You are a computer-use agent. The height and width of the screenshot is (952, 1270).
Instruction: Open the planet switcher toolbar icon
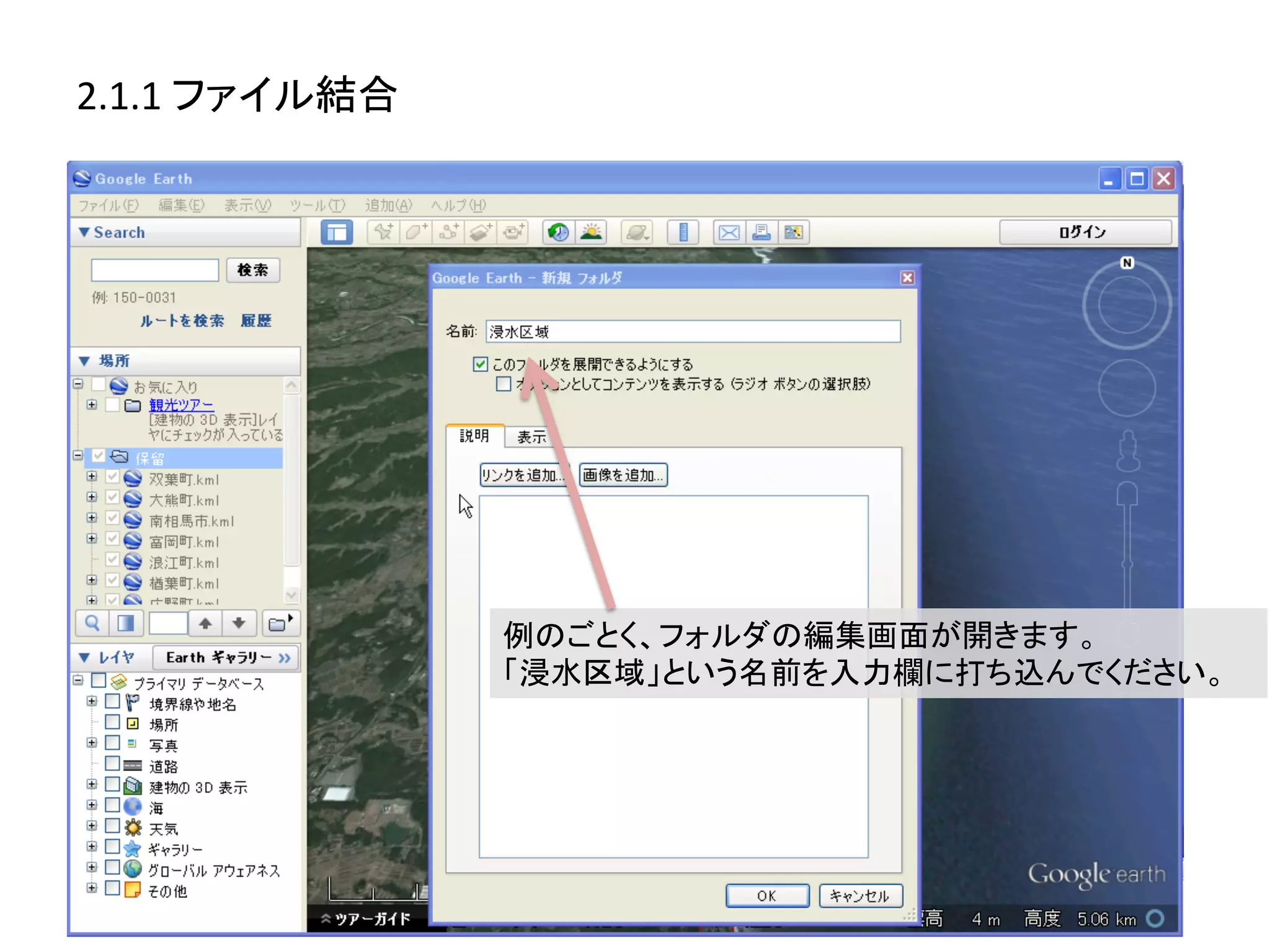tap(637, 233)
